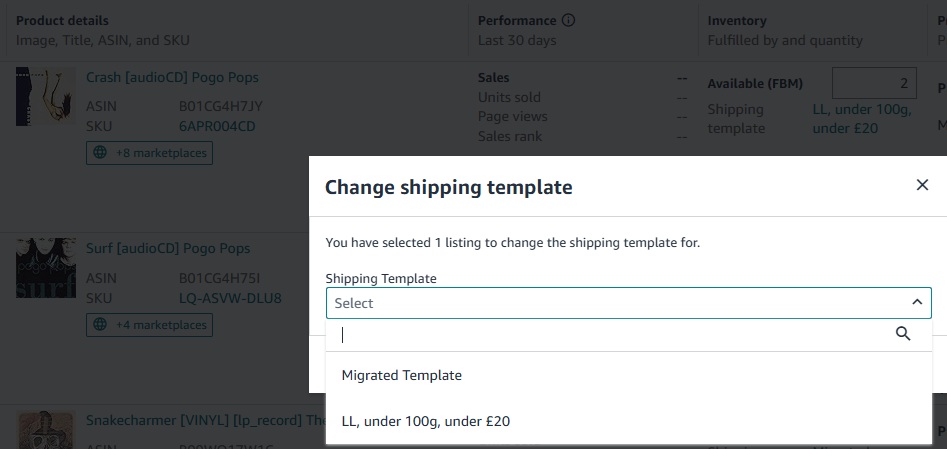Click the Crash album cover thumbnail
The width and height of the screenshot is (947, 449).
(46, 97)
